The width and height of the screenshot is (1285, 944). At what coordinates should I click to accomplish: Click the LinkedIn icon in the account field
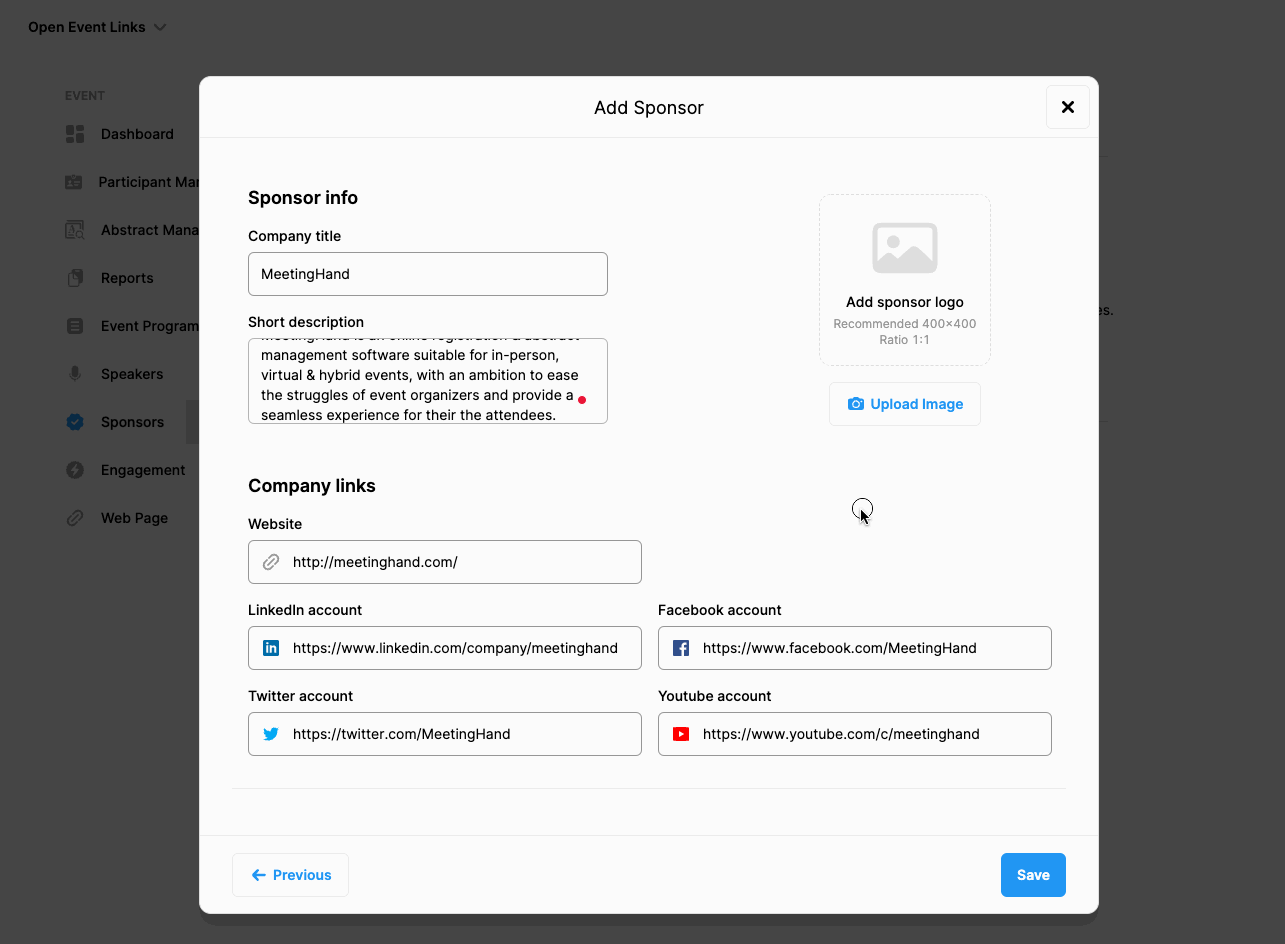click(x=270, y=648)
